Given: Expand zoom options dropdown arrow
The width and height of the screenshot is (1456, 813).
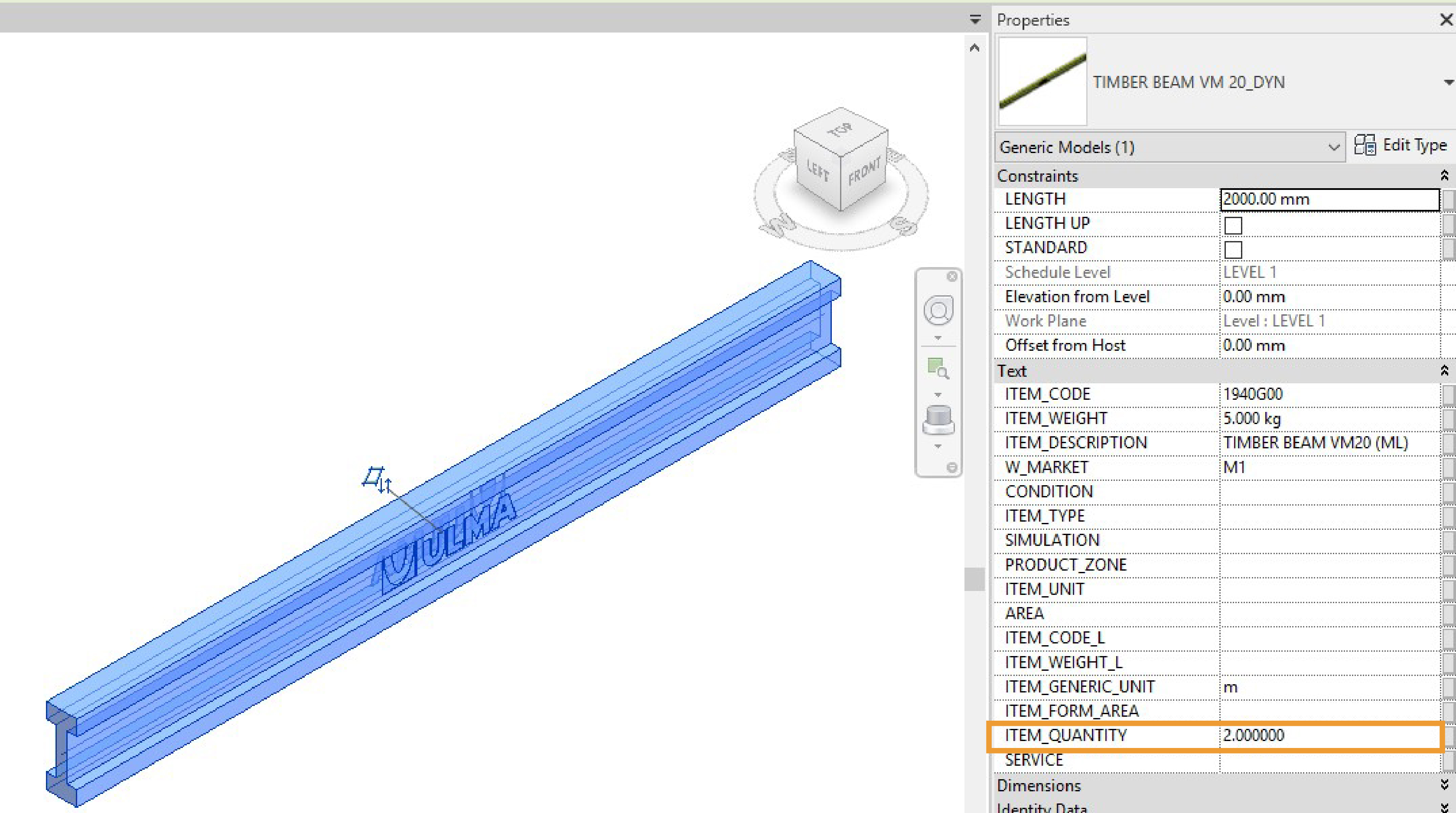Looking at the screenshot, I should click(938, 394).
